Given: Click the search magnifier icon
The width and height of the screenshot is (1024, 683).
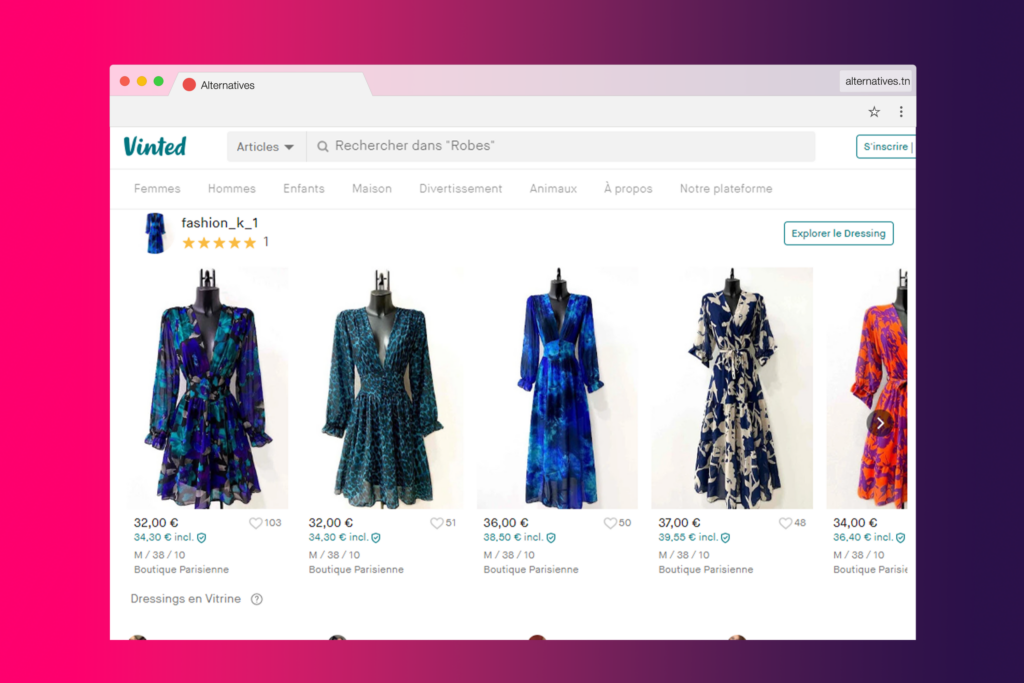Looking at the screenshot, I should point(323,146).
